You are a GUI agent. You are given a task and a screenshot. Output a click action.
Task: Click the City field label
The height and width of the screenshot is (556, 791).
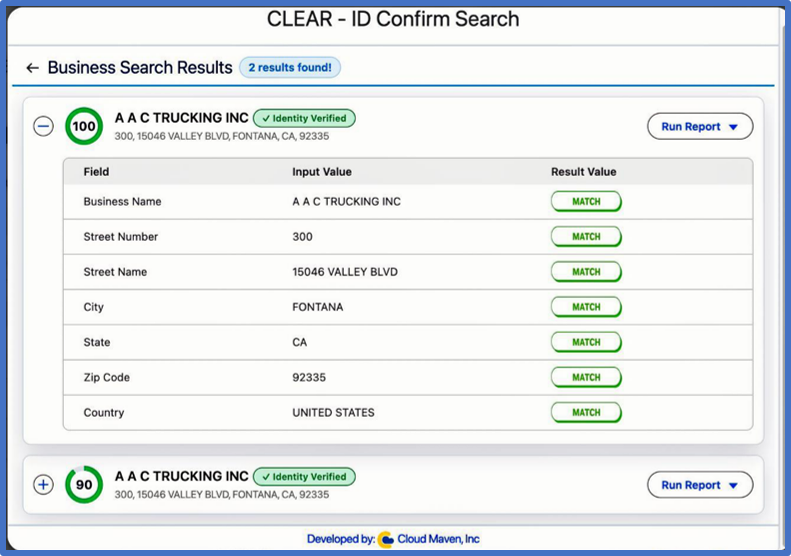(x=93, y=307)
